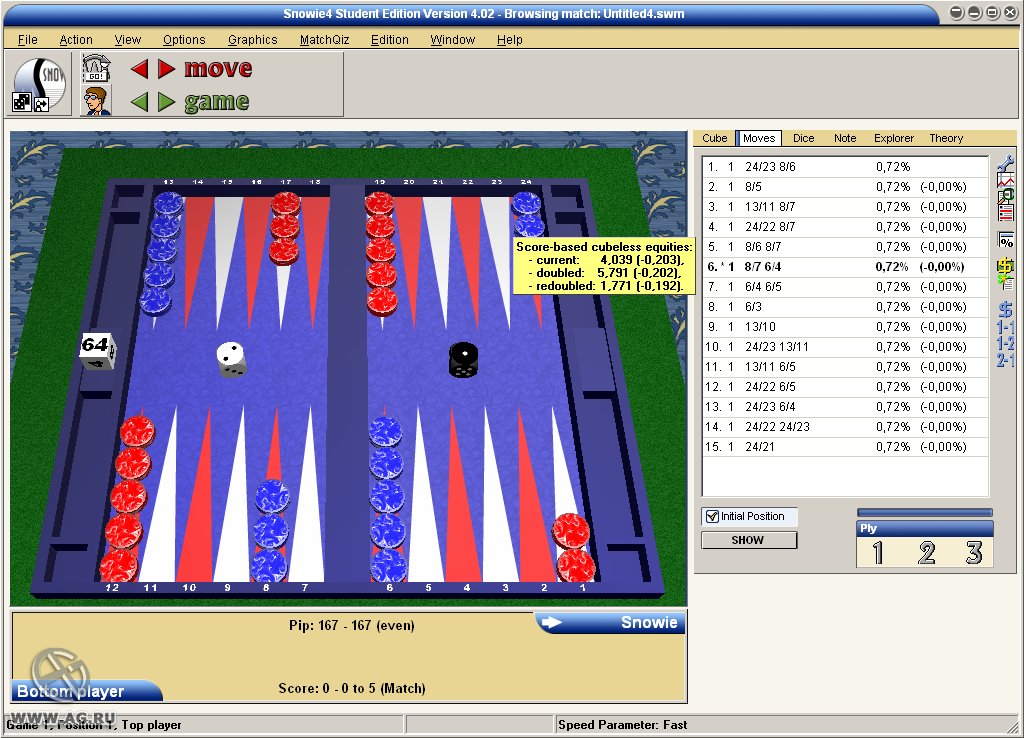Click the SHOW button

pyautogui.click(x=748, y=540)
